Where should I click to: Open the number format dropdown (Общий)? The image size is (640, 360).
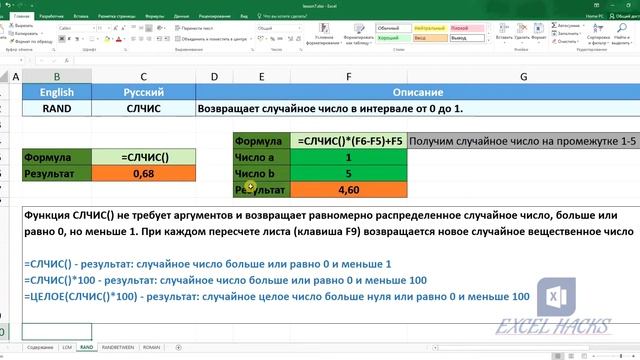point(279,28)
